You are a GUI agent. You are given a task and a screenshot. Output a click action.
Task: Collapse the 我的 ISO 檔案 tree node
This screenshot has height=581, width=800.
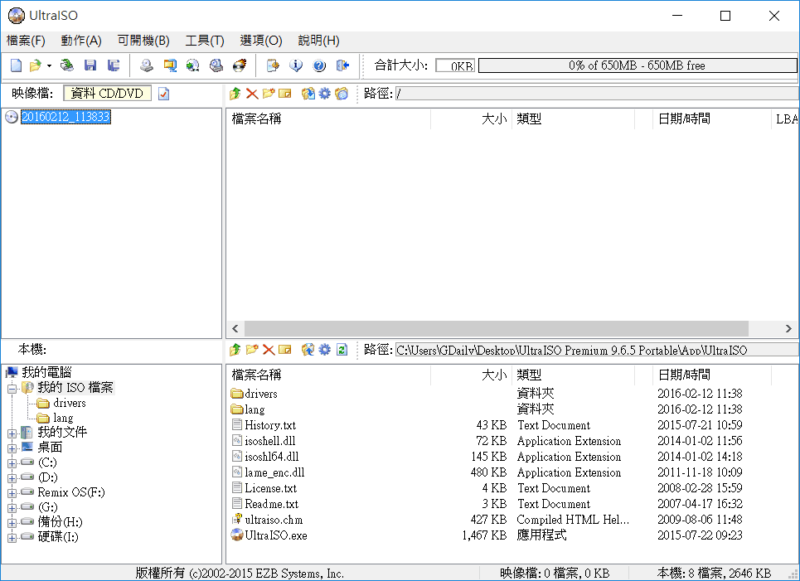(x=12, y=389)
